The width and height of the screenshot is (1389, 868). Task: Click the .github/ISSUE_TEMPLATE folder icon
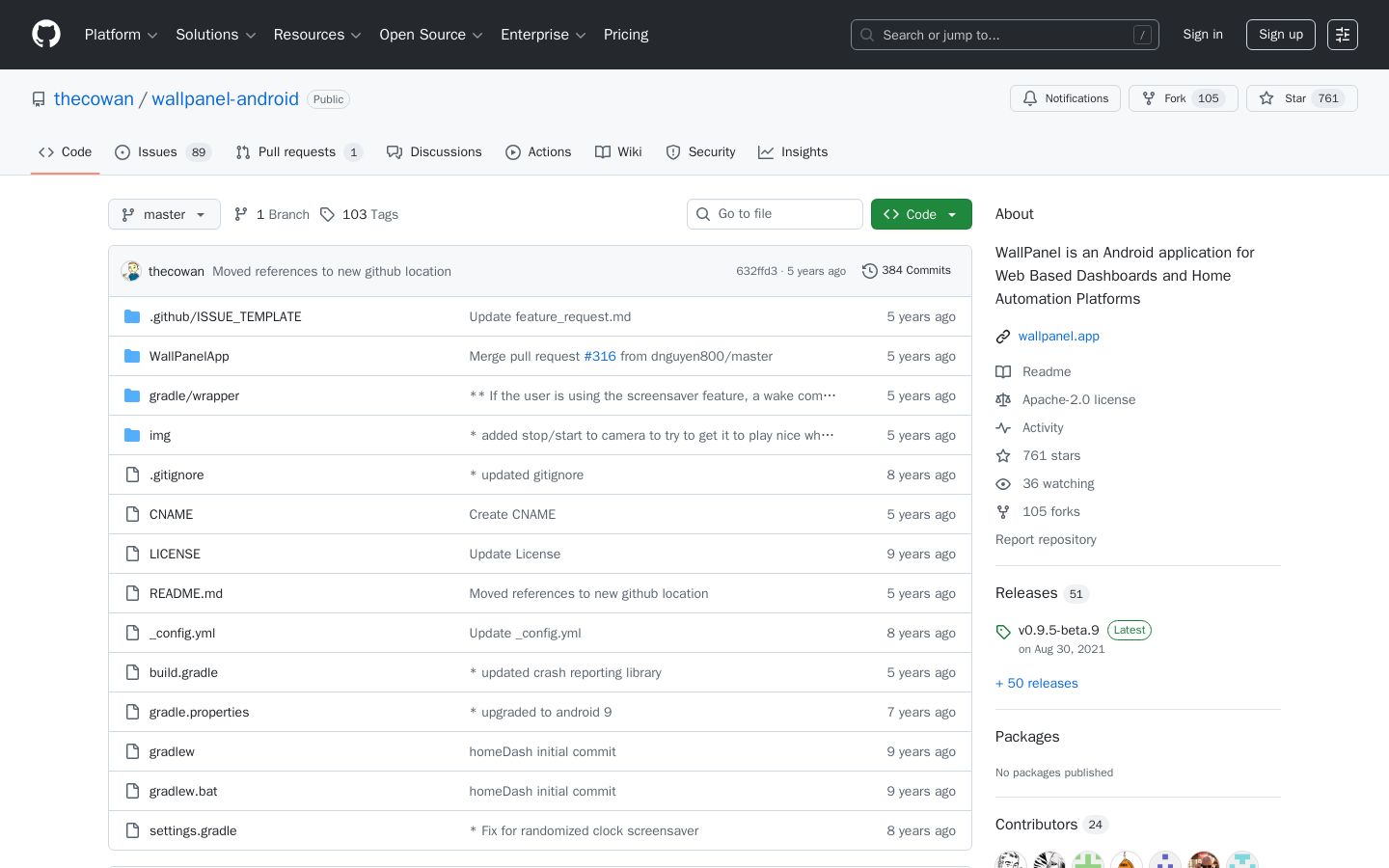point(132,316)
